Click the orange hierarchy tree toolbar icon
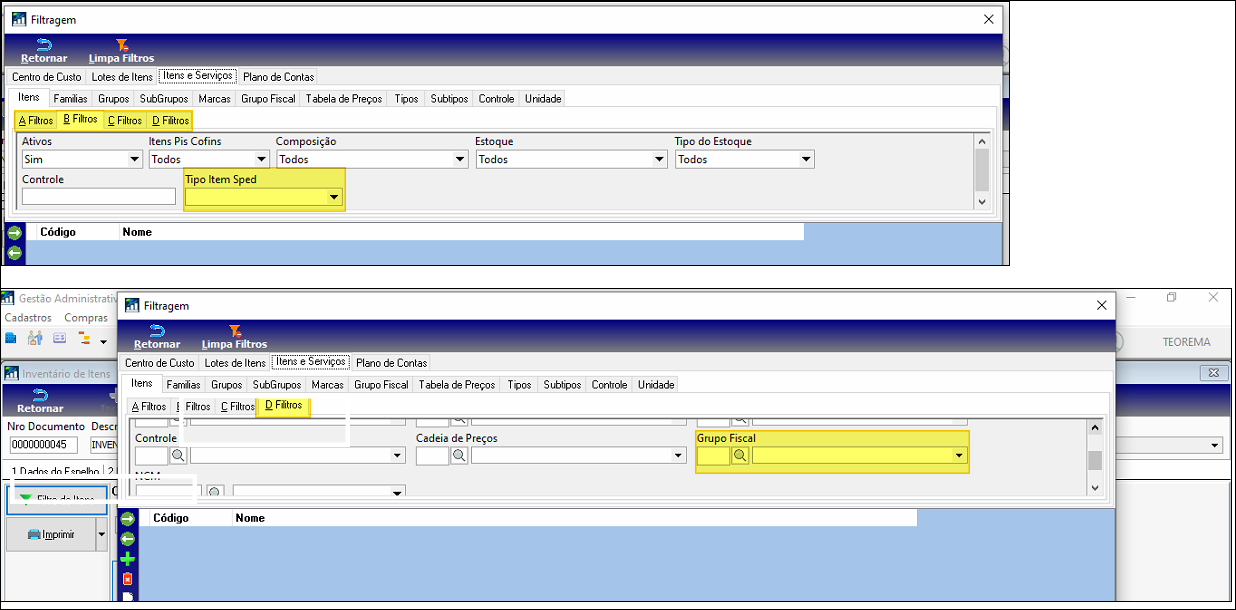 pyautogui.click(x=83, y=339)
